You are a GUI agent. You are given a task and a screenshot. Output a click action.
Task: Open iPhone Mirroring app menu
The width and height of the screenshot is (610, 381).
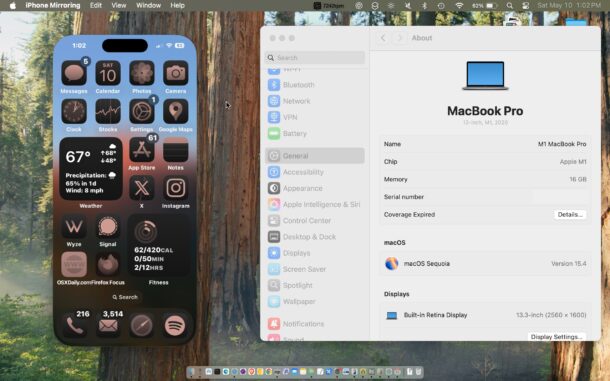click(x=53, y=5)
